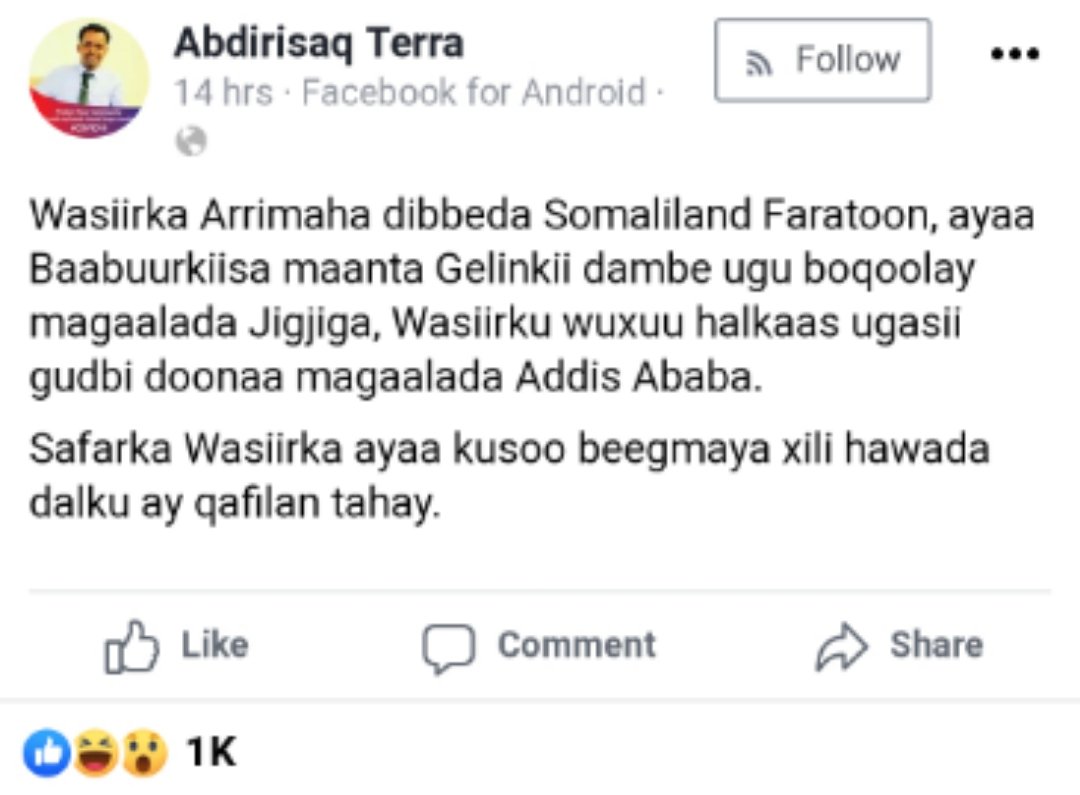Open the three-dot post options menu

1015,55
